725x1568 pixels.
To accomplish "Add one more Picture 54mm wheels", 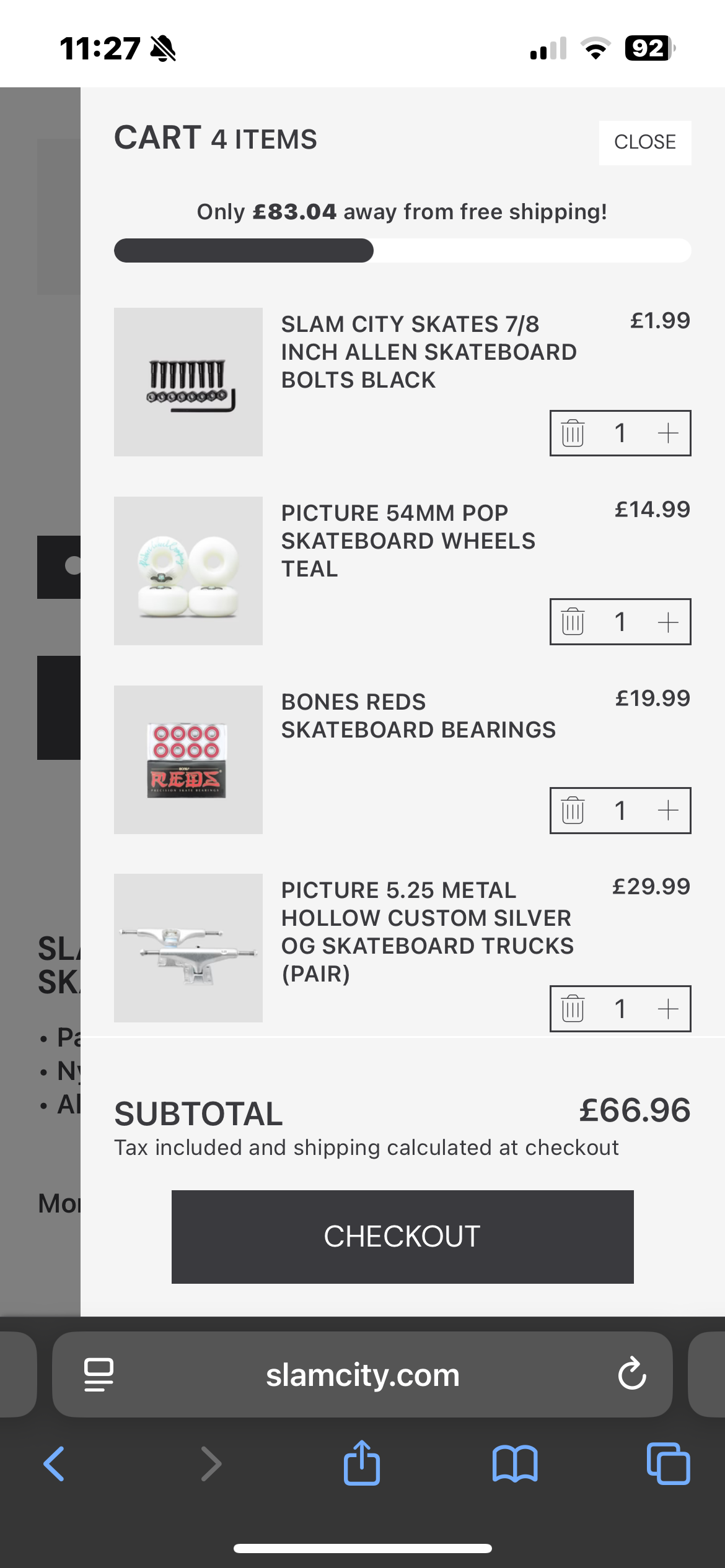I will click(667, 622).
